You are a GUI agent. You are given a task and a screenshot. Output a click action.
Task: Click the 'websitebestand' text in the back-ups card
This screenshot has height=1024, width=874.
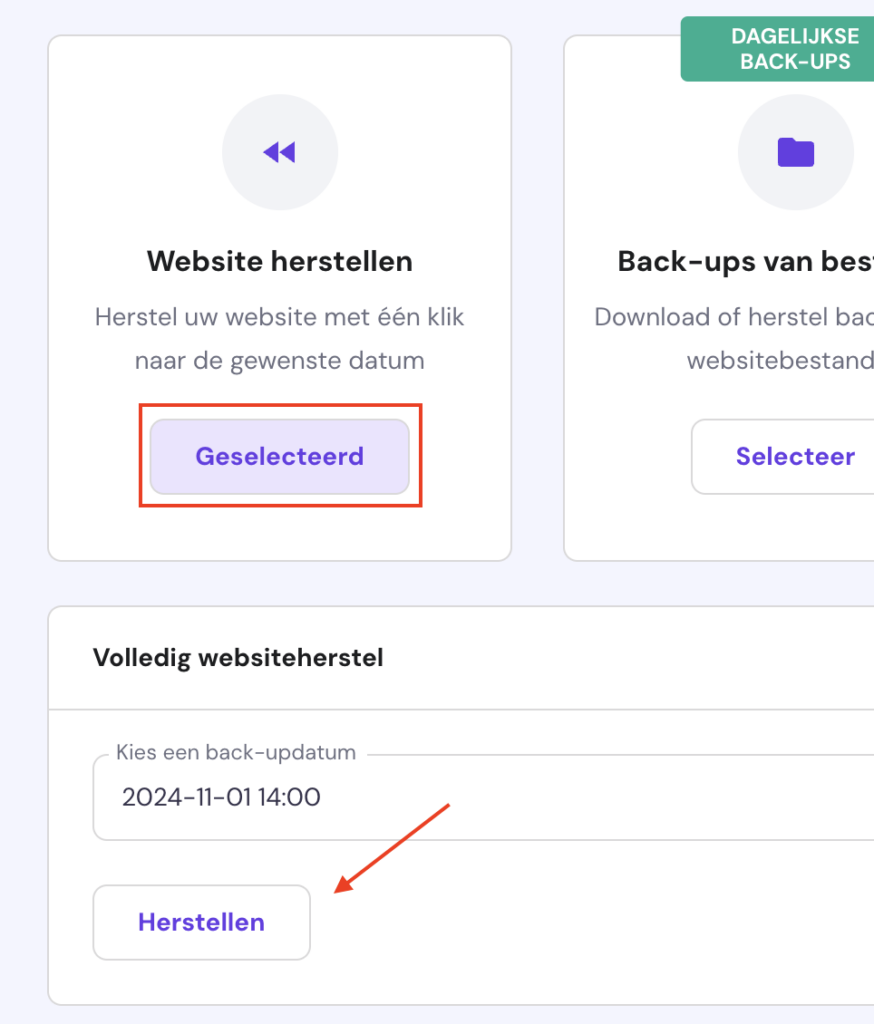[780, 360]
